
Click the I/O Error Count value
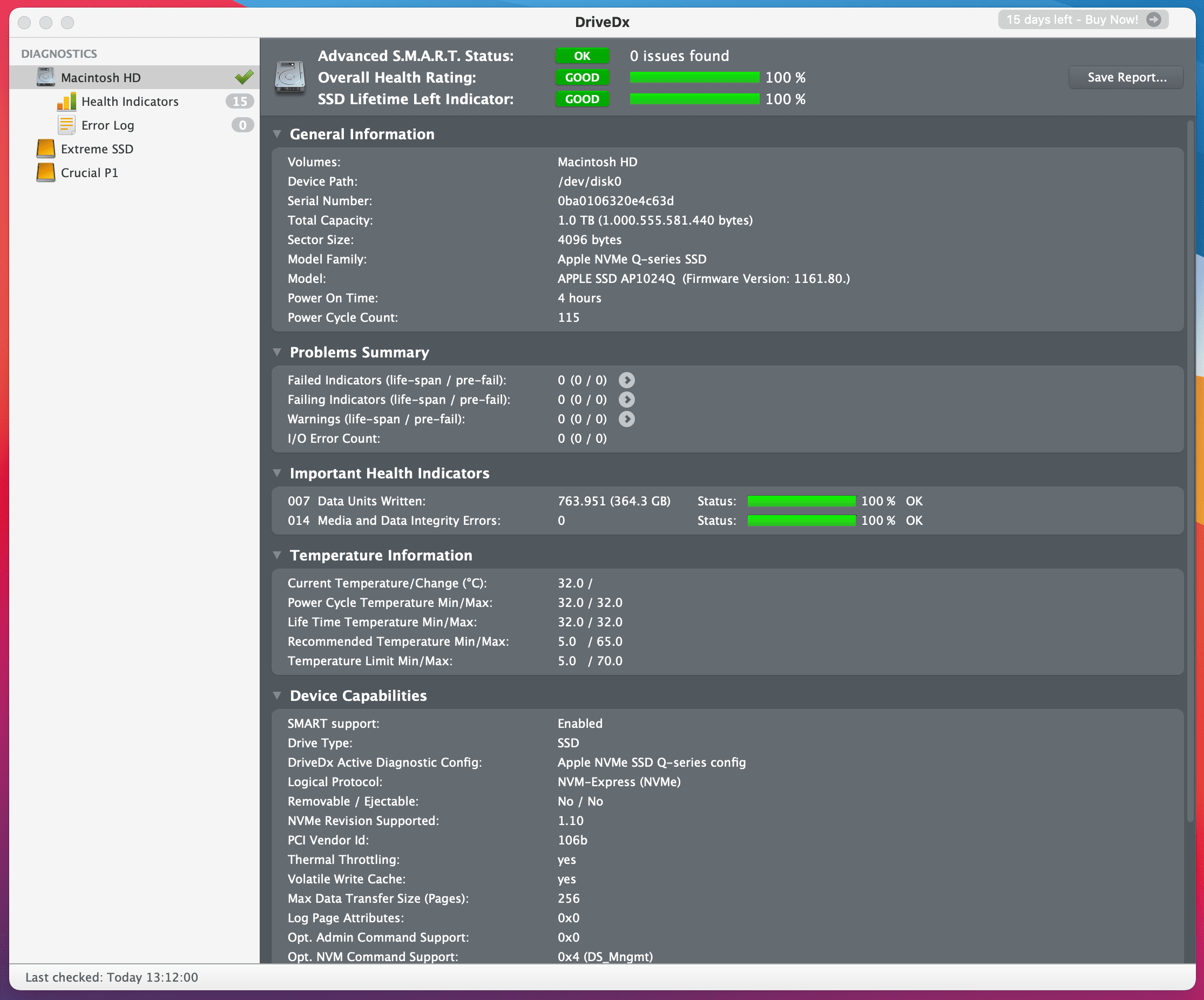[582, 438]
